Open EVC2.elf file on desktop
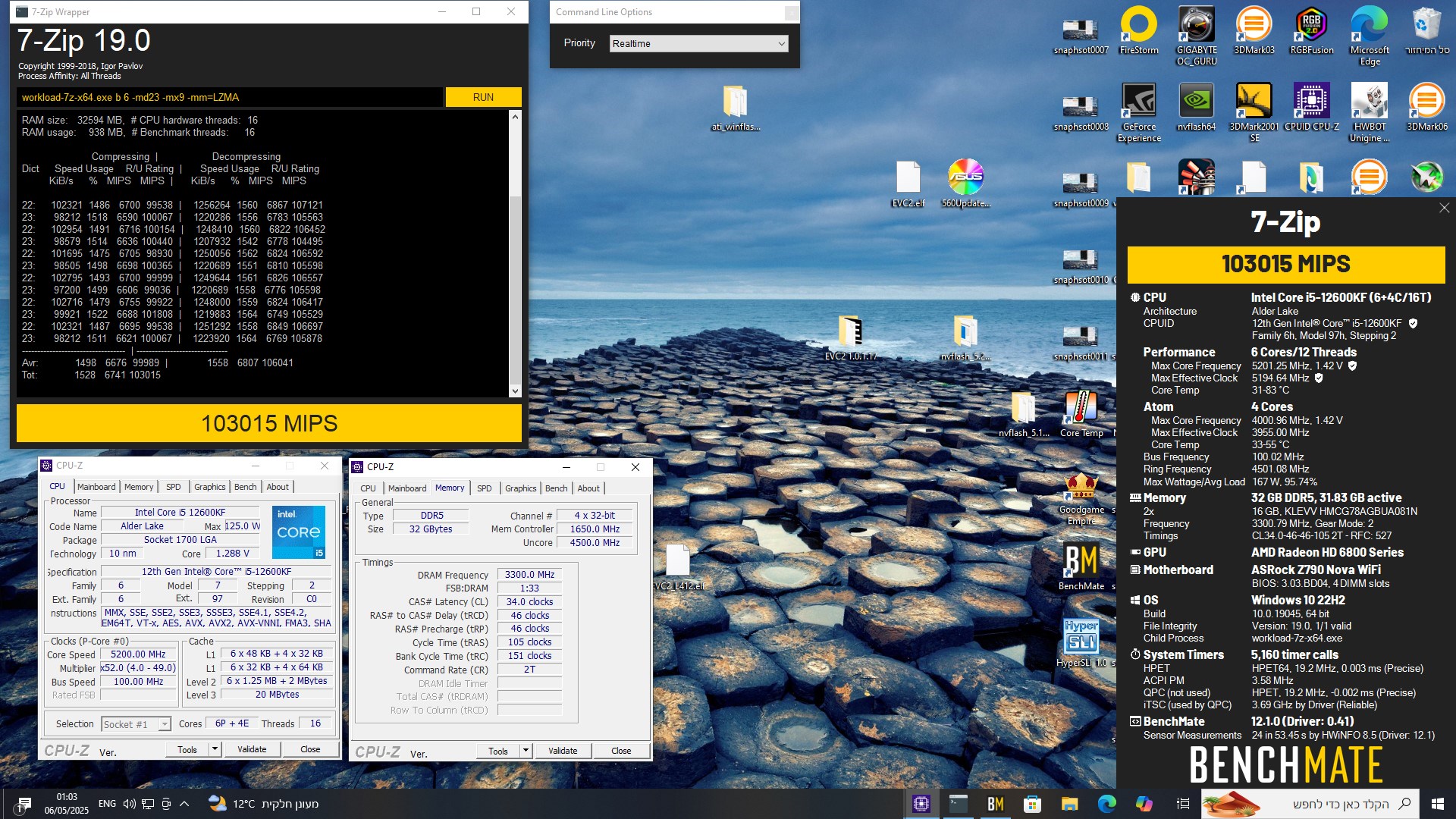1456x819 pixels. tap(908, 184)
